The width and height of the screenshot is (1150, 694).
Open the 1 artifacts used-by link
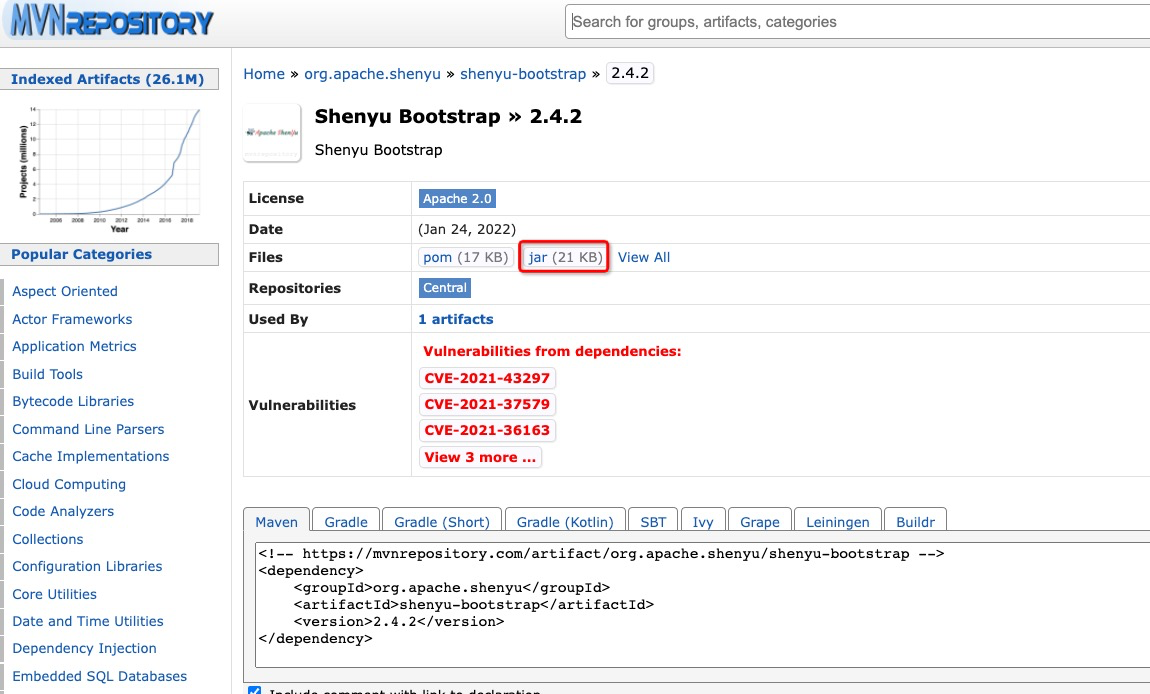pos(455,319)
